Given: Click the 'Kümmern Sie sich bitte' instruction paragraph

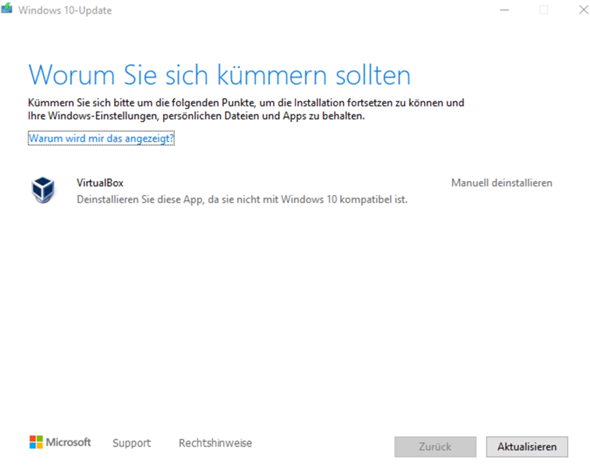Looking at the screenshot, I should 246,109.
